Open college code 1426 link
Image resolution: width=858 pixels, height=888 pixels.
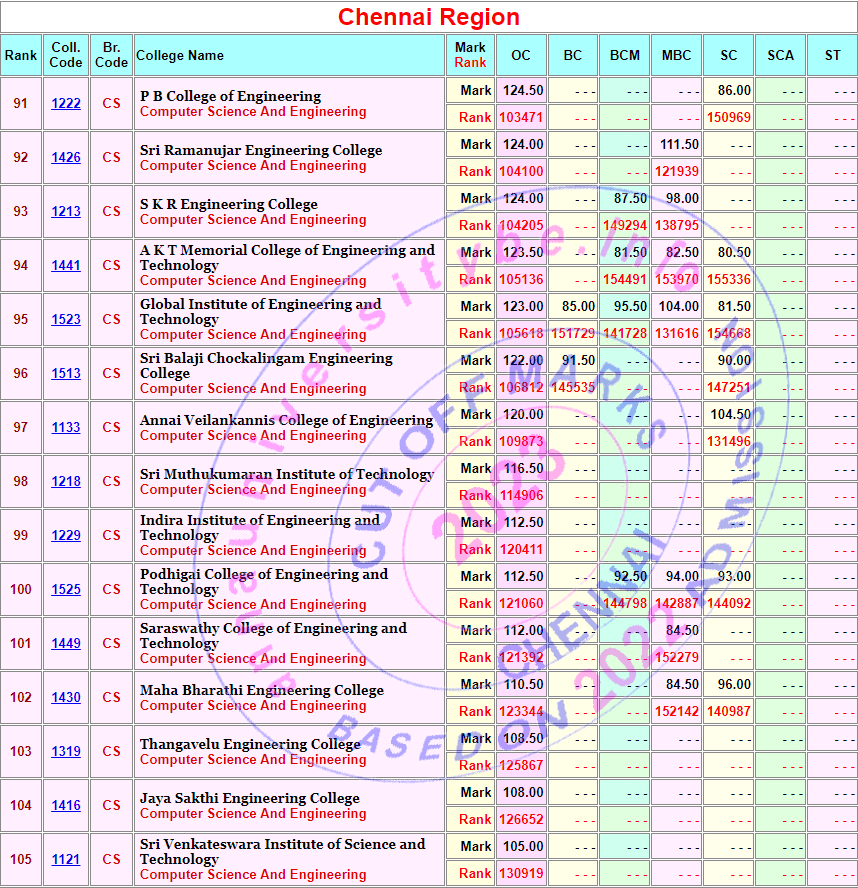click(x=66, y=157)
